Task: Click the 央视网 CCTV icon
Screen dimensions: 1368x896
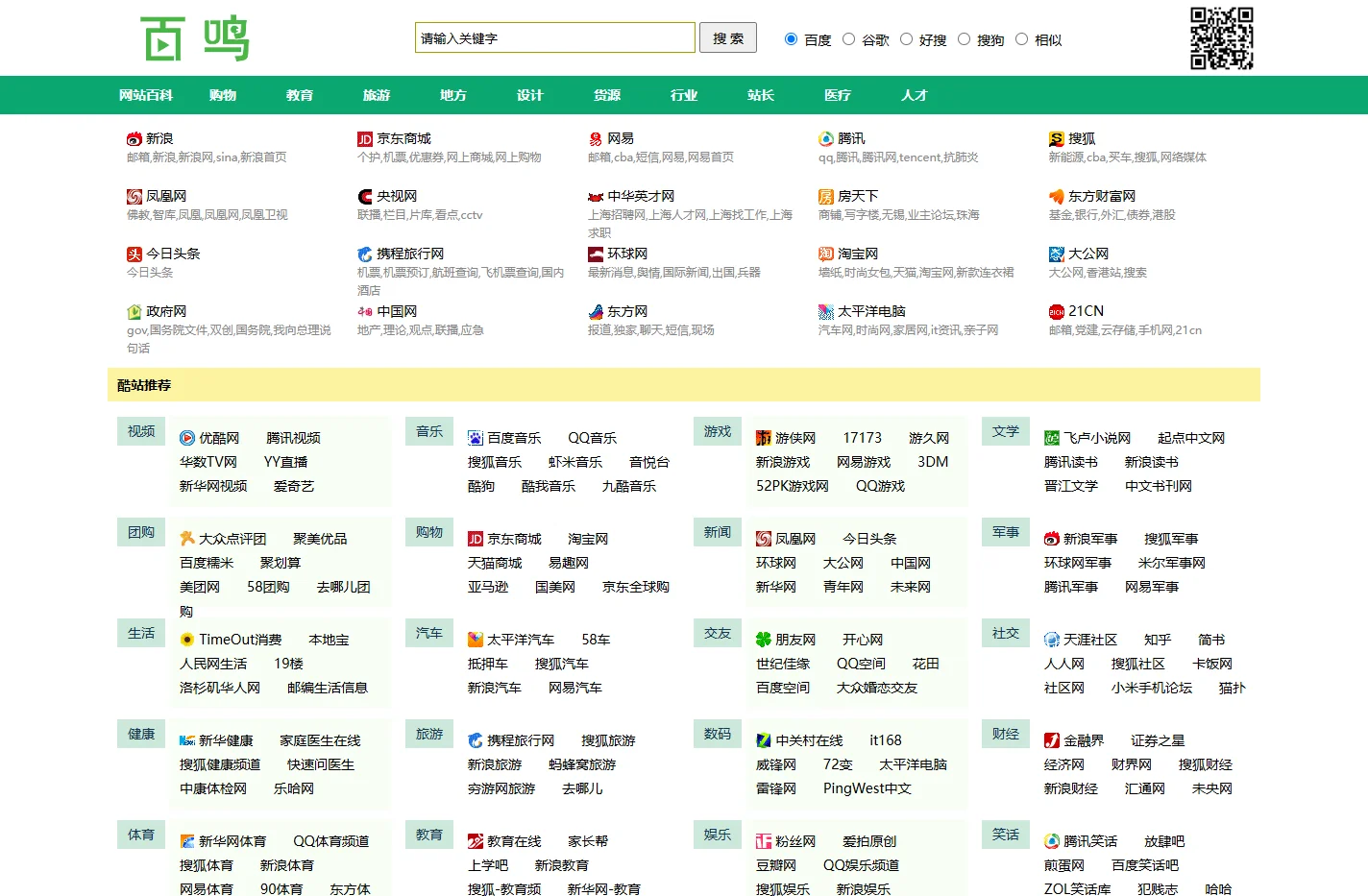Action: [365, 197]
